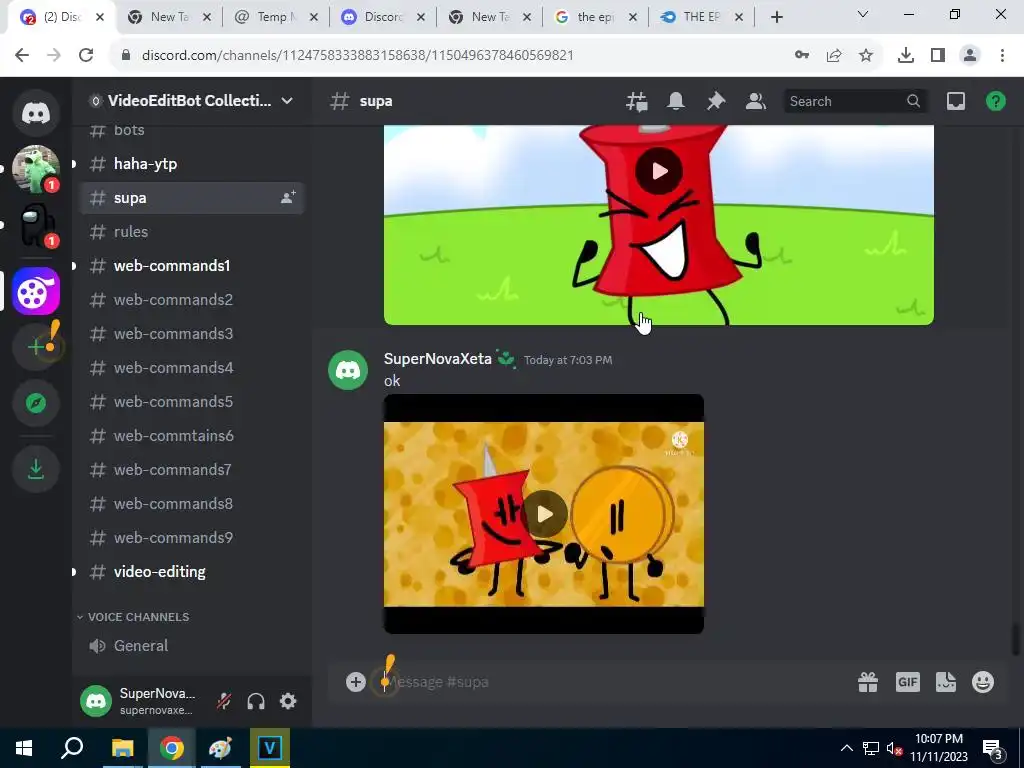Click the Discord Search box

click(x=855, y=101)
